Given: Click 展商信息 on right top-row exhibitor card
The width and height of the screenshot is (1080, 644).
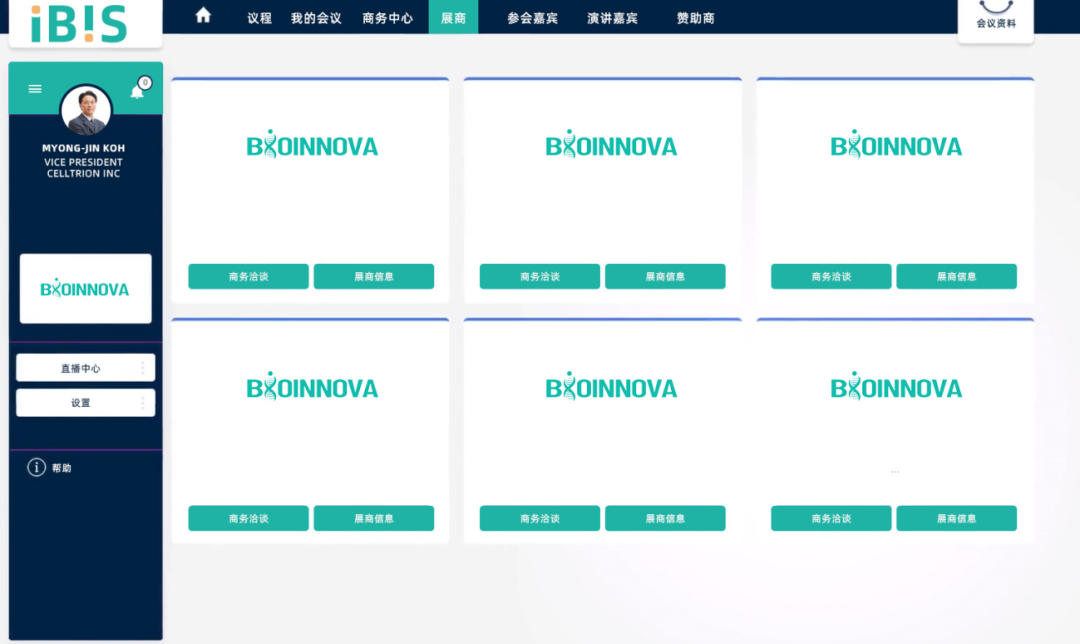Looking at the screenshot, I should [x=957, y=276].
